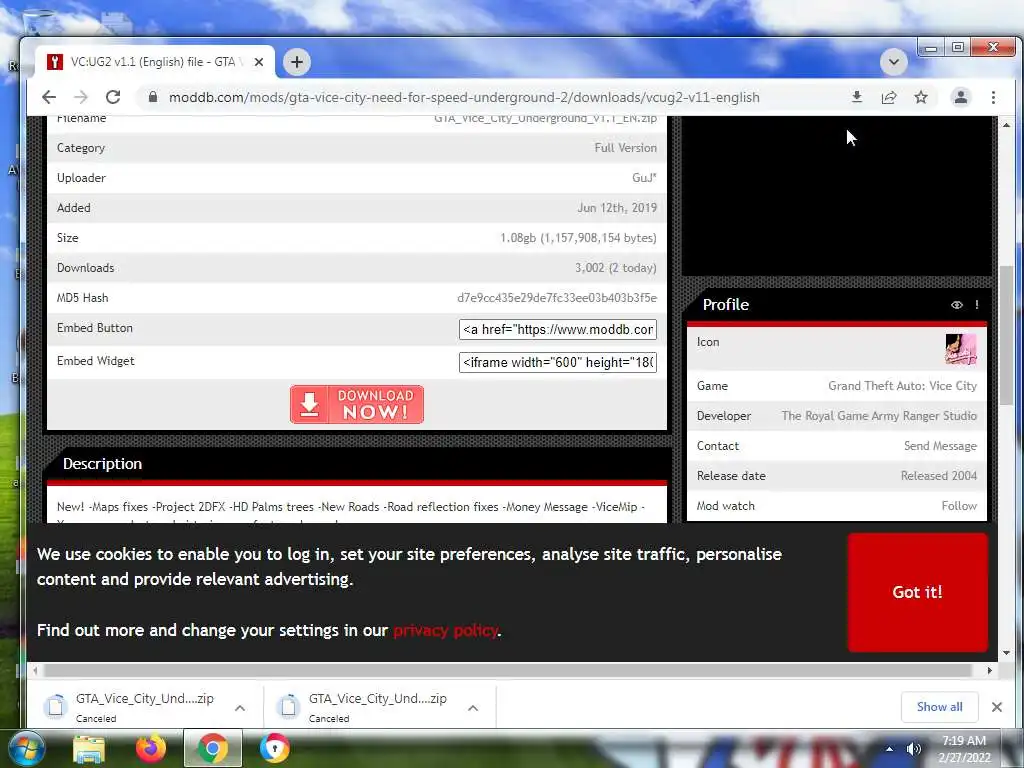Click vertical scrollbar up arrow

click(x=1006, y=125)
